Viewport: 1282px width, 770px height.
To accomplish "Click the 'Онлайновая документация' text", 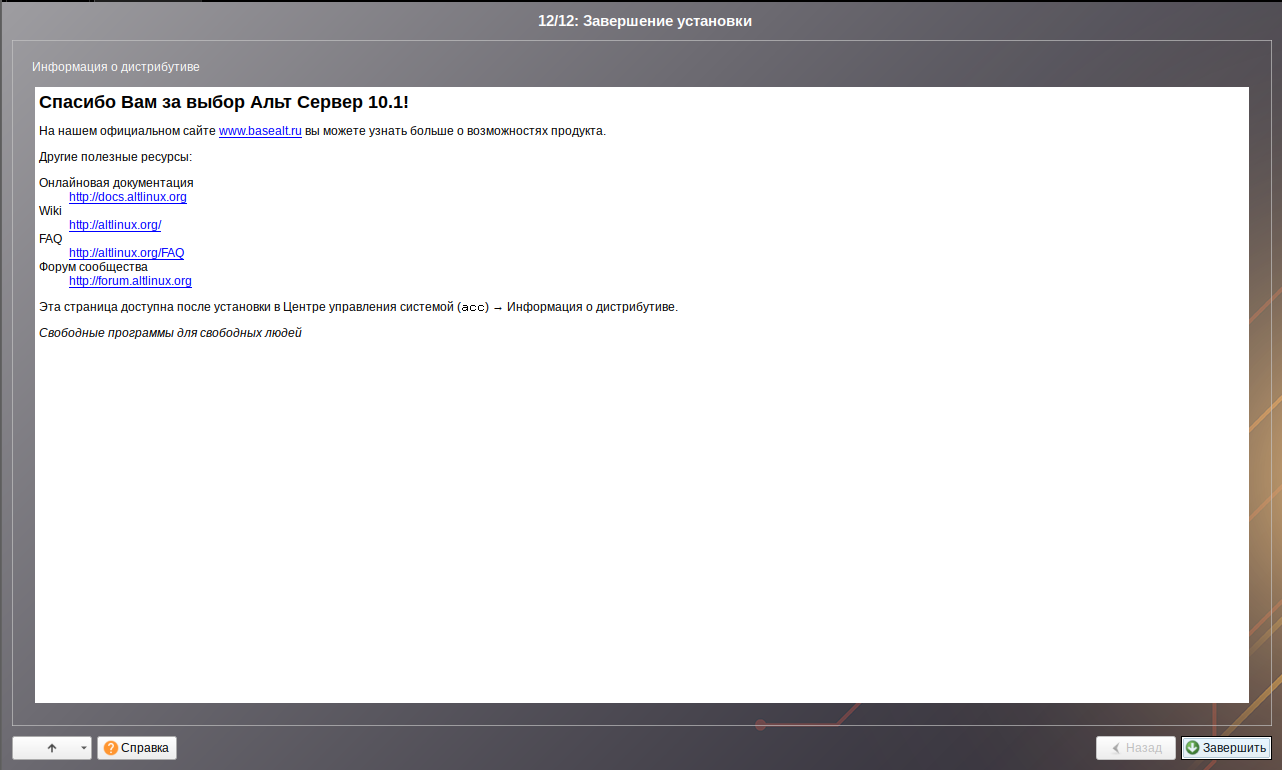I will click(x=116, y=183).
